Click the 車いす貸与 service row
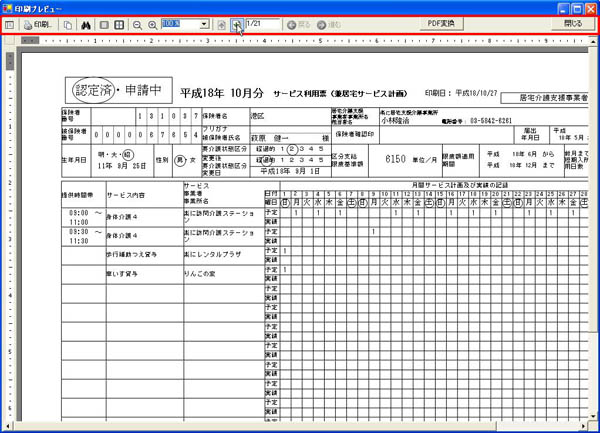This screenshot has height=433, width=600. coord(122,274)
